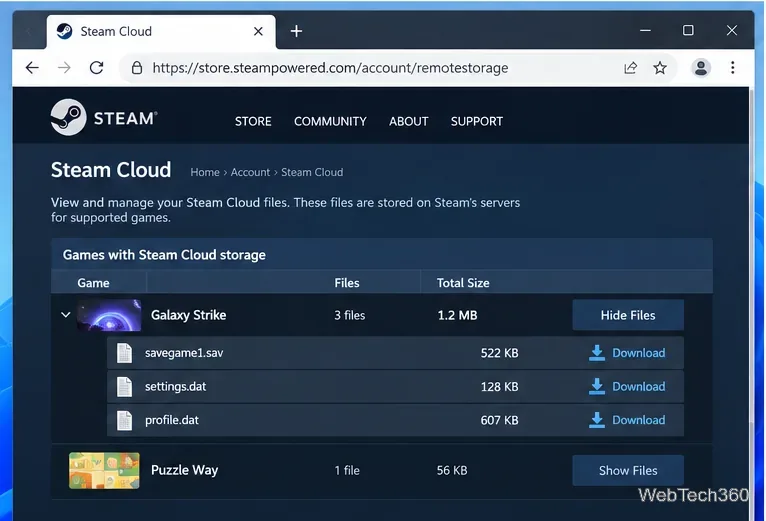Click the share page icon in the address bar
766x521 pixels.
point(631,67)
